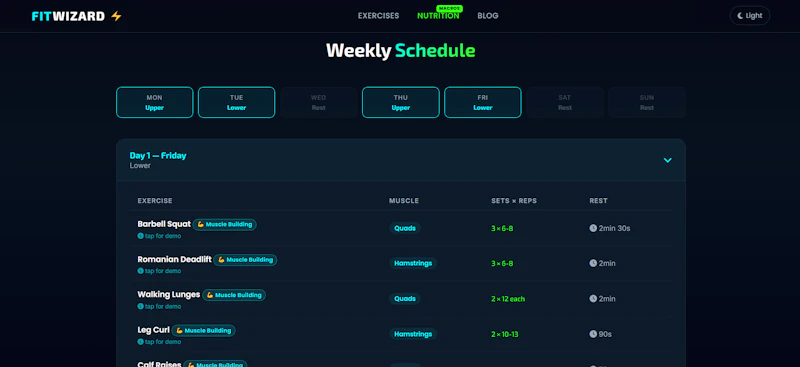Click Muscle Building badge beside Barbell Squat
Screen dimensions: 800x367
coord(224,225)
